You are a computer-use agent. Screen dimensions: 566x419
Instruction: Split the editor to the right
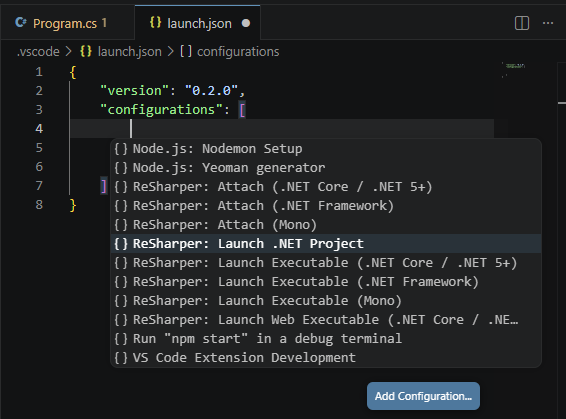tap(522, 23)
